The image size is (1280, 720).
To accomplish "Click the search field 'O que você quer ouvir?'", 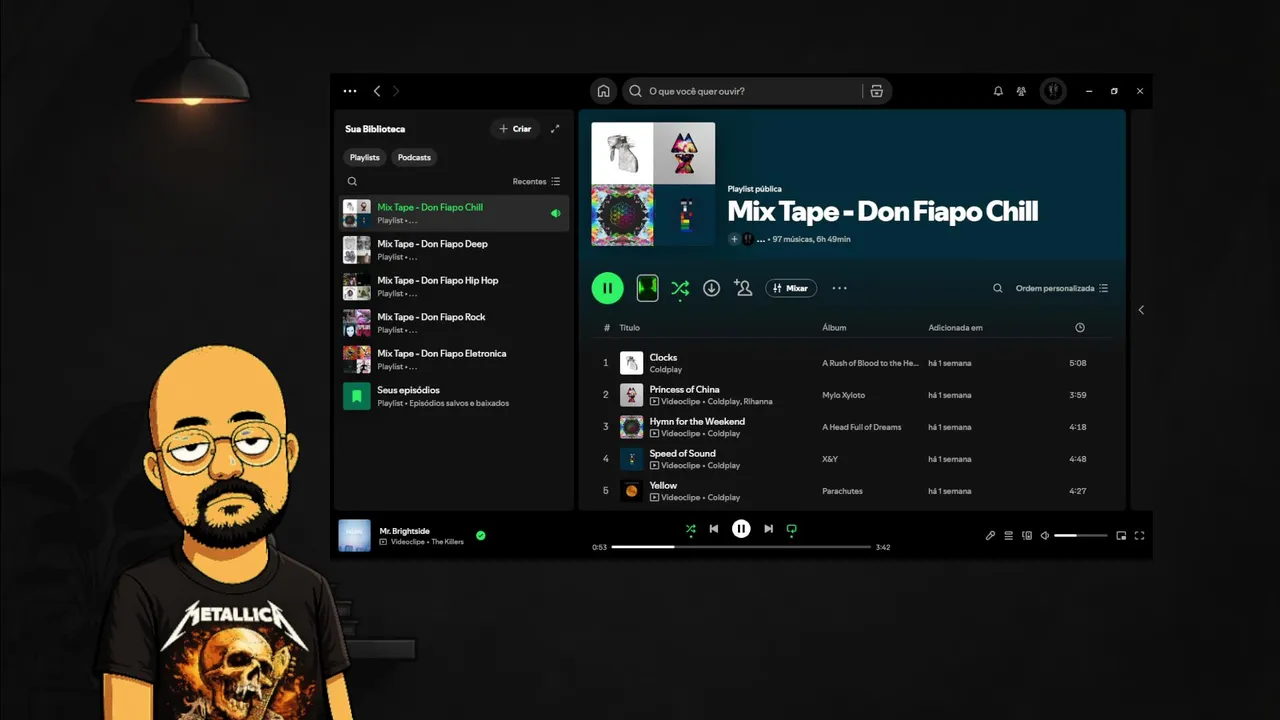I will [x=742, y=91].
